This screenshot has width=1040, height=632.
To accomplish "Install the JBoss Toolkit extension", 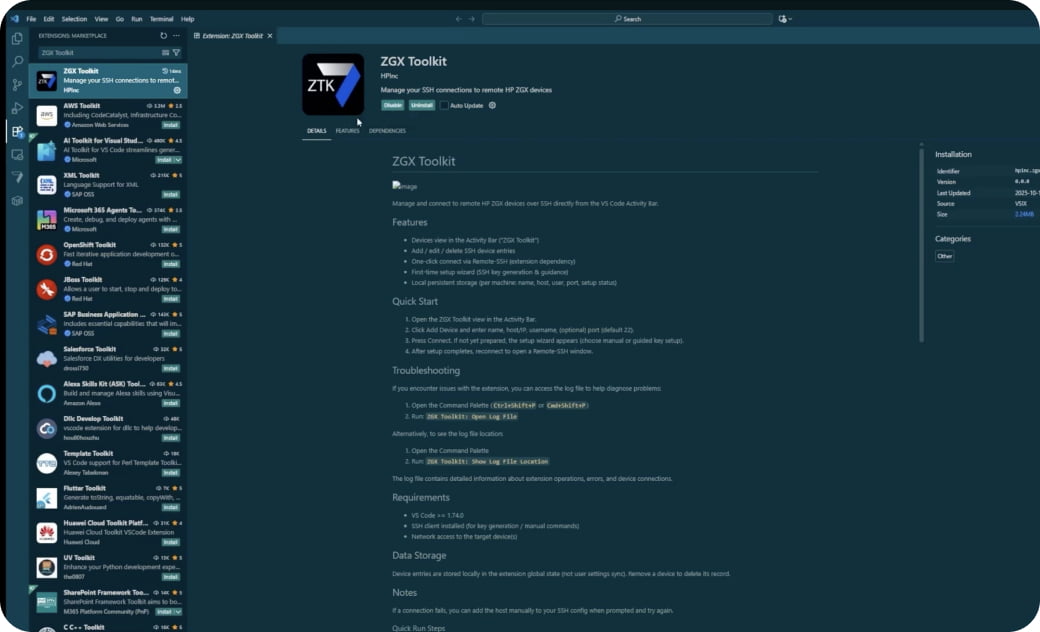I will click(170, 299).
